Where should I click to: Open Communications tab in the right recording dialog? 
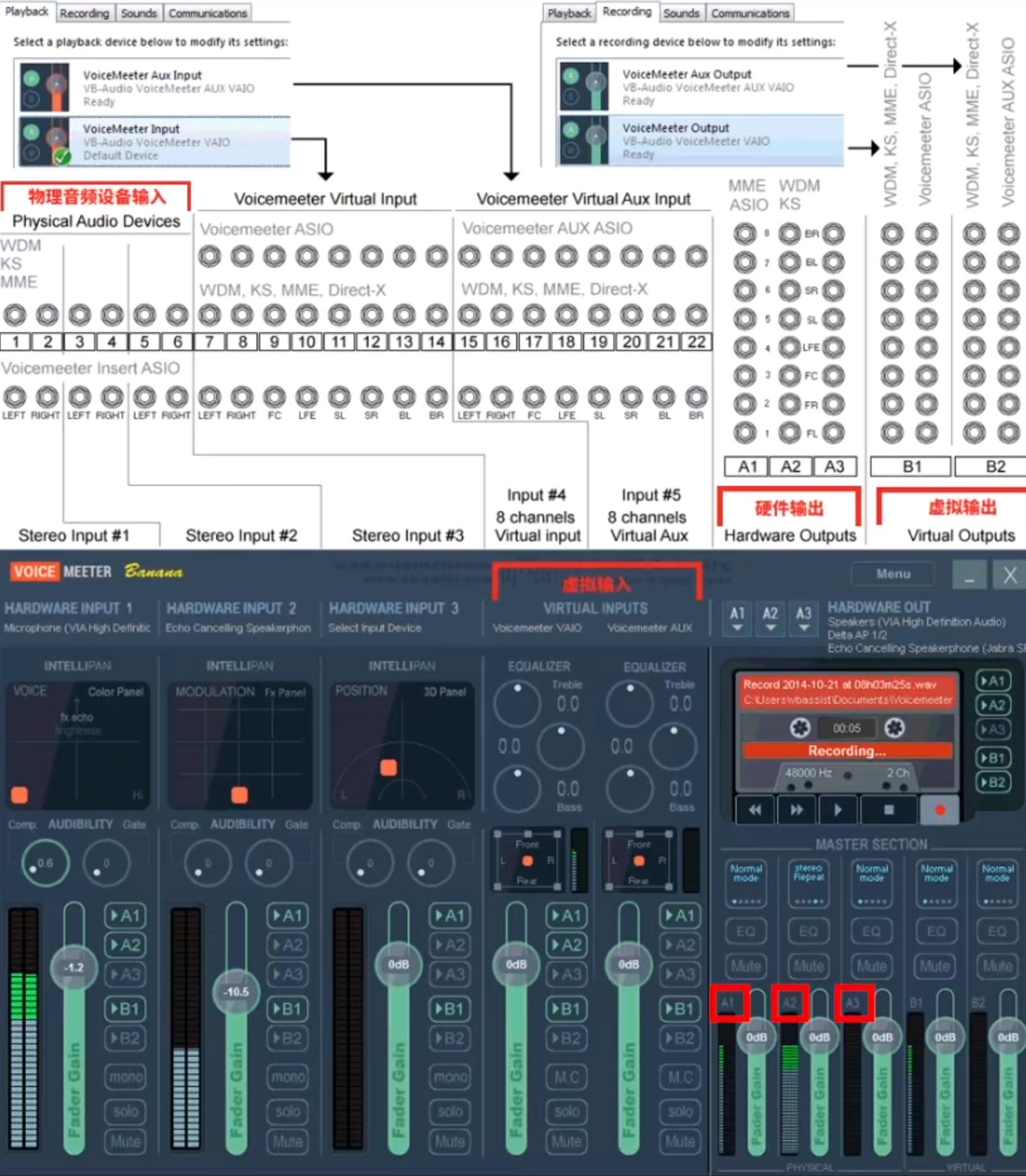coord(750,13)
